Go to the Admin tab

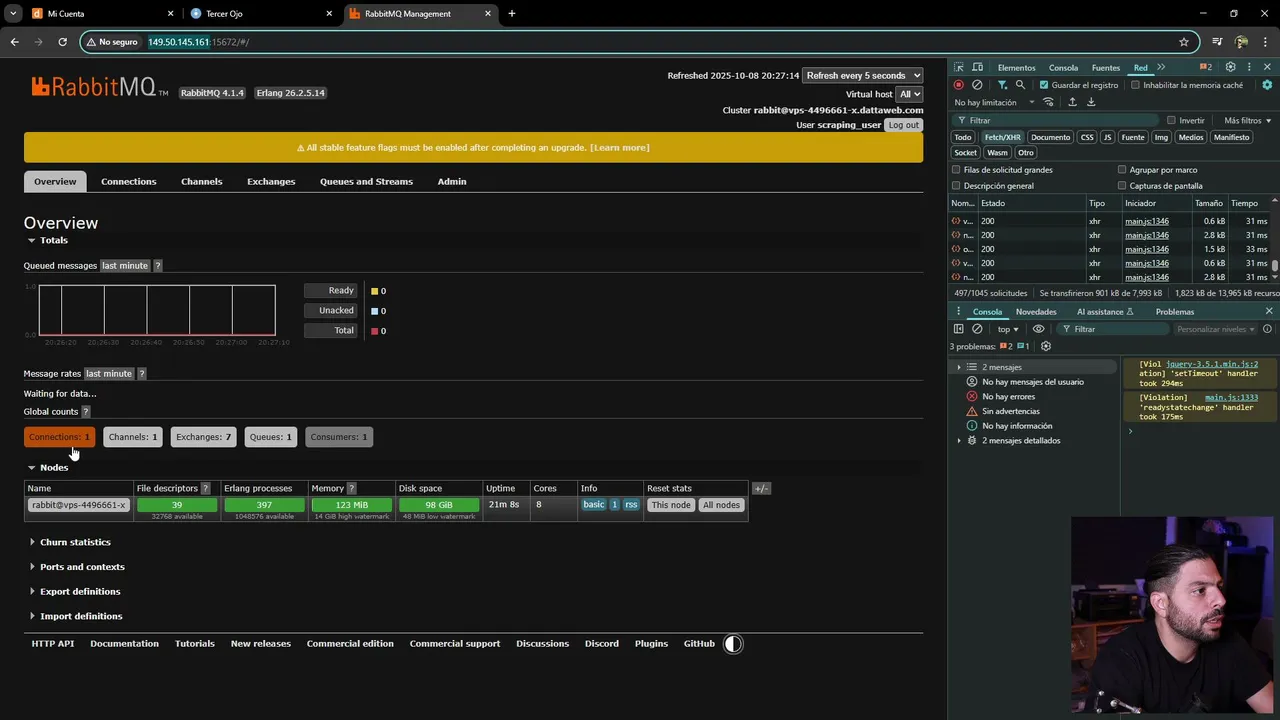(x=452, y=182)
